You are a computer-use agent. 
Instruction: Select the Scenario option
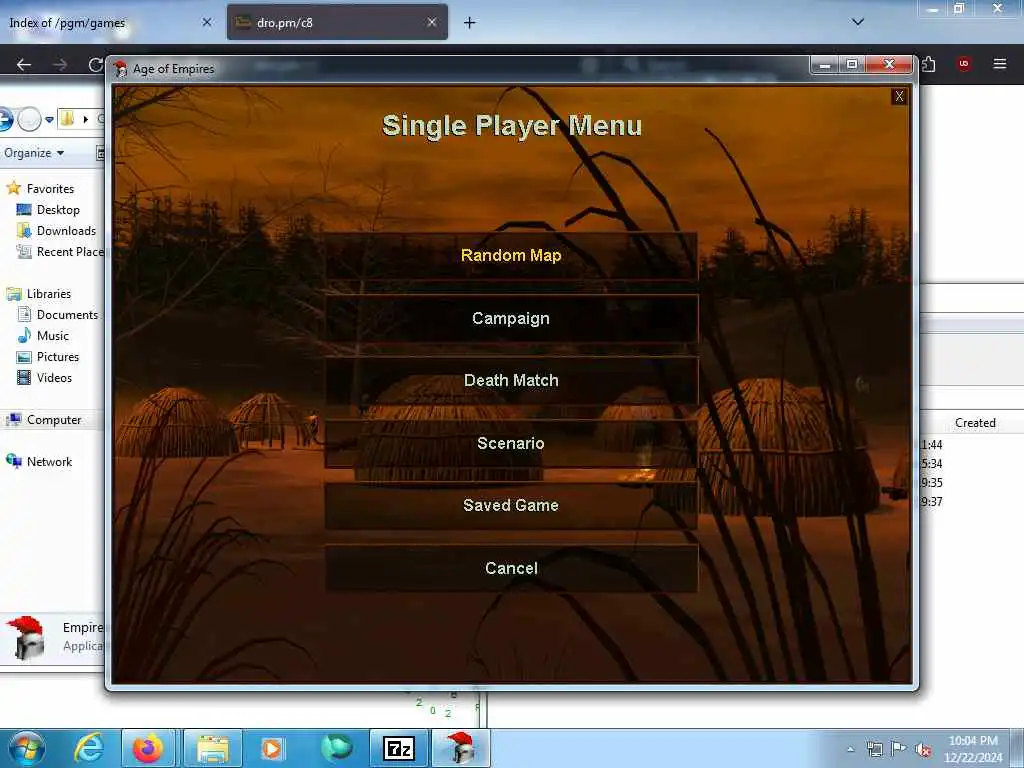point(511,443)
